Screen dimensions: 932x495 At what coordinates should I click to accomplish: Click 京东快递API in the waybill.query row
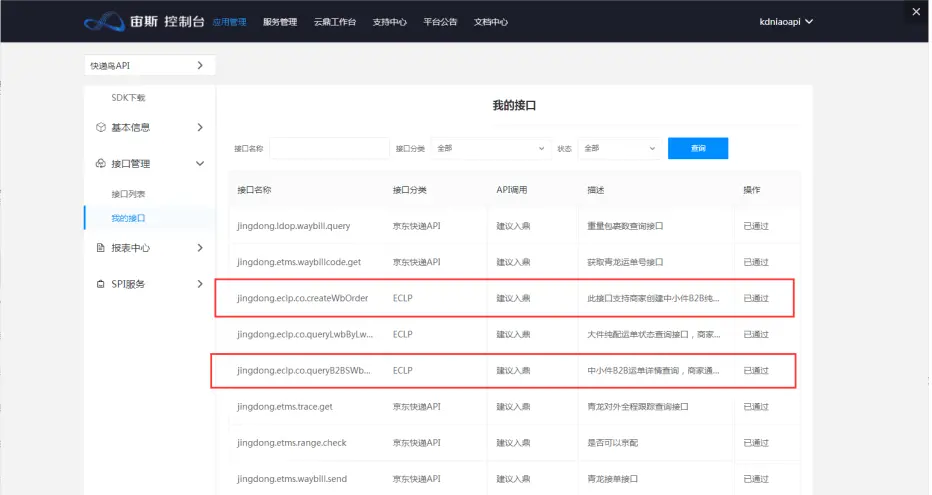(417, 226)
